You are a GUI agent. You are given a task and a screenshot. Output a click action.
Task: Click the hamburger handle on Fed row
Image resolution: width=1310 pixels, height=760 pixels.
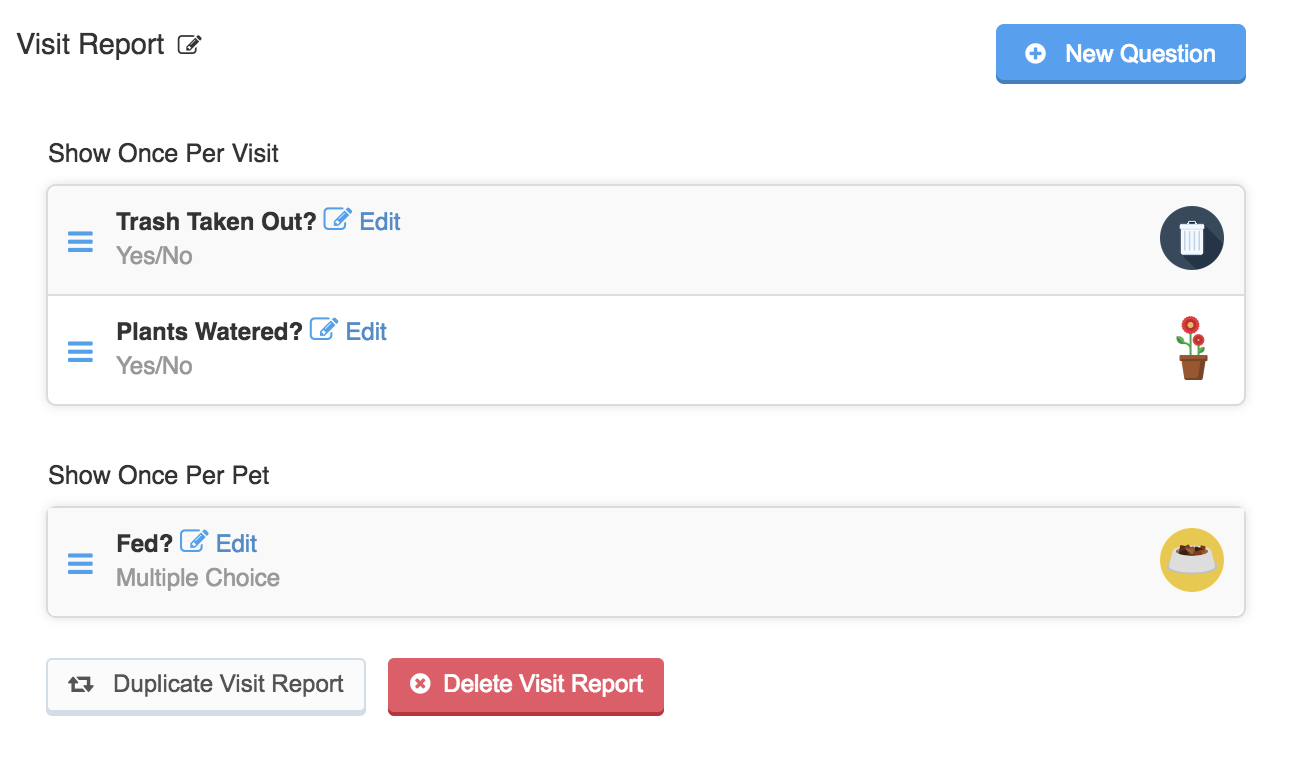tap(80, 564)
